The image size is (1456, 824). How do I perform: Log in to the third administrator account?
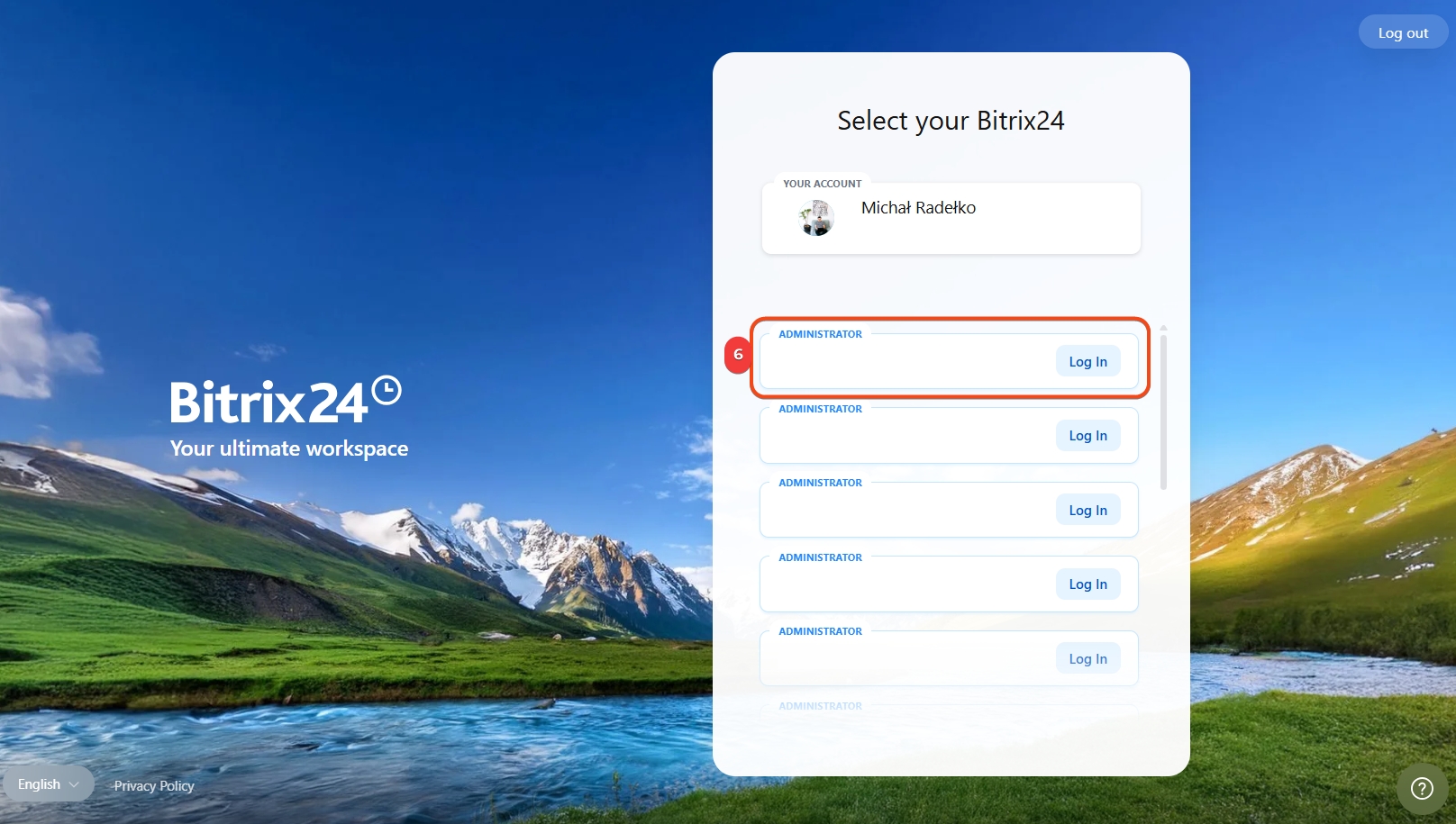click(x=1088, y=510)
